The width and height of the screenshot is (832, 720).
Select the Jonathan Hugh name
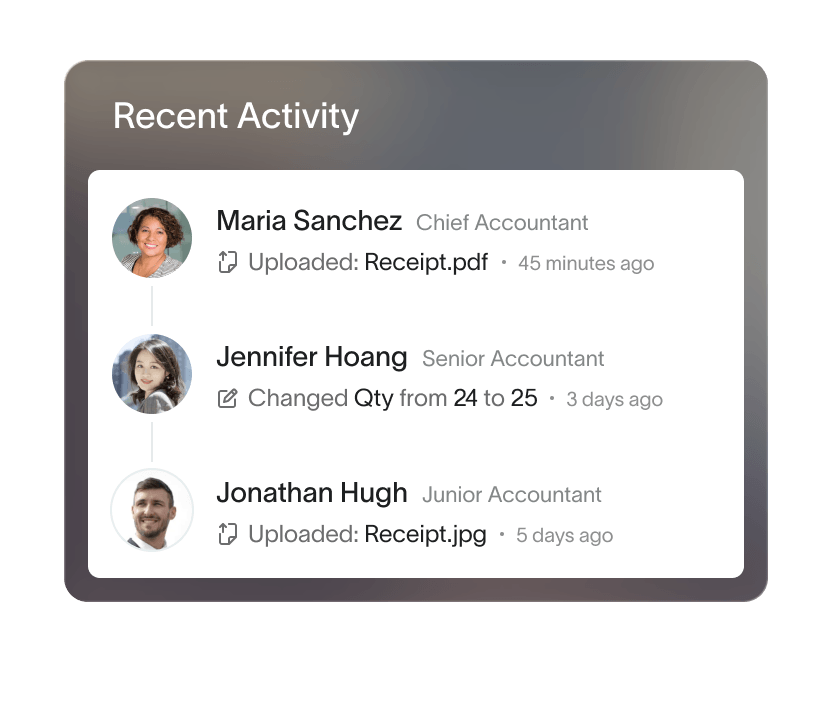coord(312,493)
